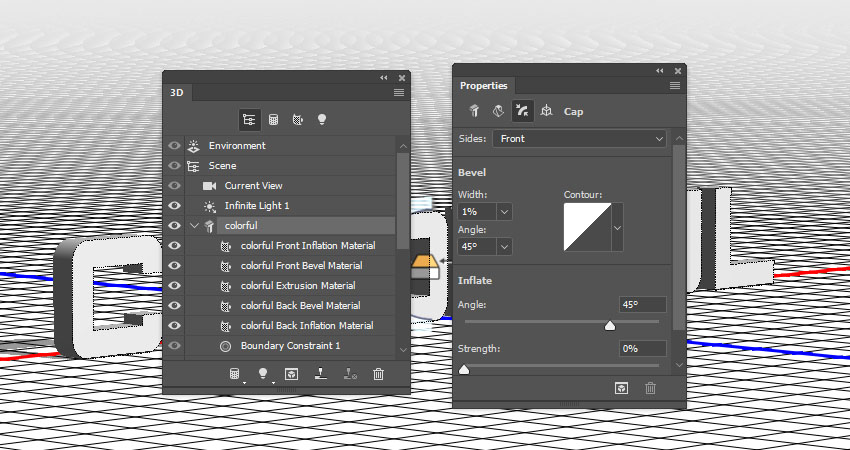Click the Deform icon in Properties
The width and height of the screenshot is (850, 450).
click(496, 111)
